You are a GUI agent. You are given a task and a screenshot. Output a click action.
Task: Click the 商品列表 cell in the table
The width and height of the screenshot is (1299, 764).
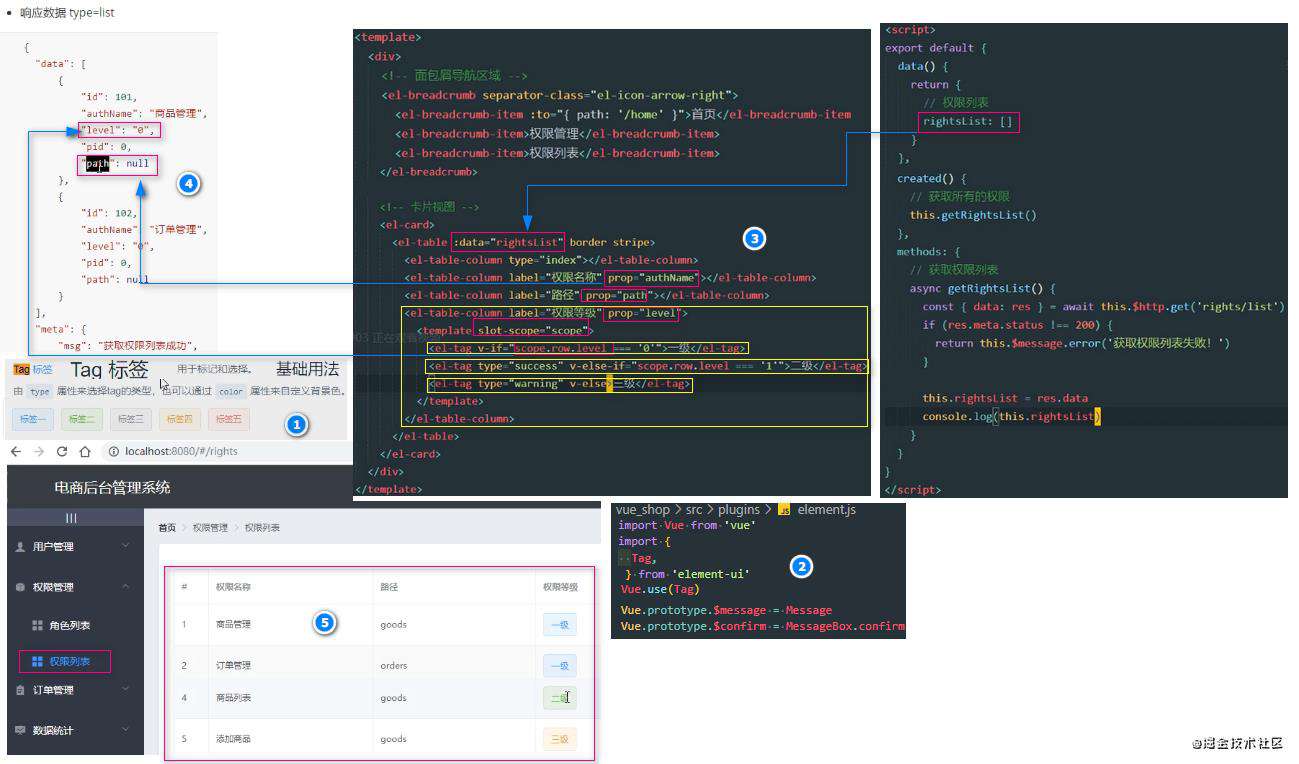pos(233,698)
